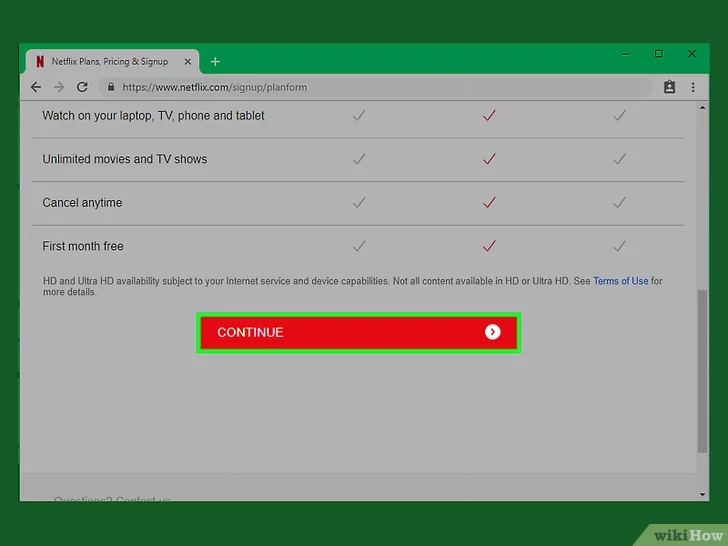728x546 pixels.
Task: Close the Netflix Plans tab
Action: 188,61
